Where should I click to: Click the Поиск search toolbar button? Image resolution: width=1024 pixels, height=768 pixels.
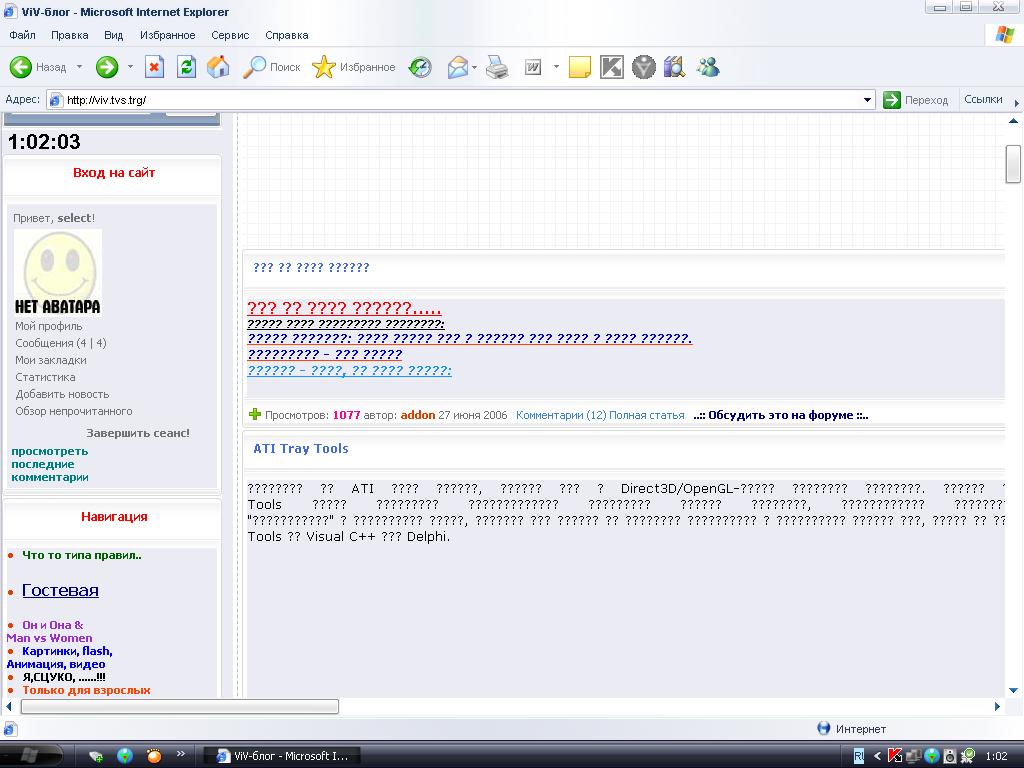coord(271,67)
